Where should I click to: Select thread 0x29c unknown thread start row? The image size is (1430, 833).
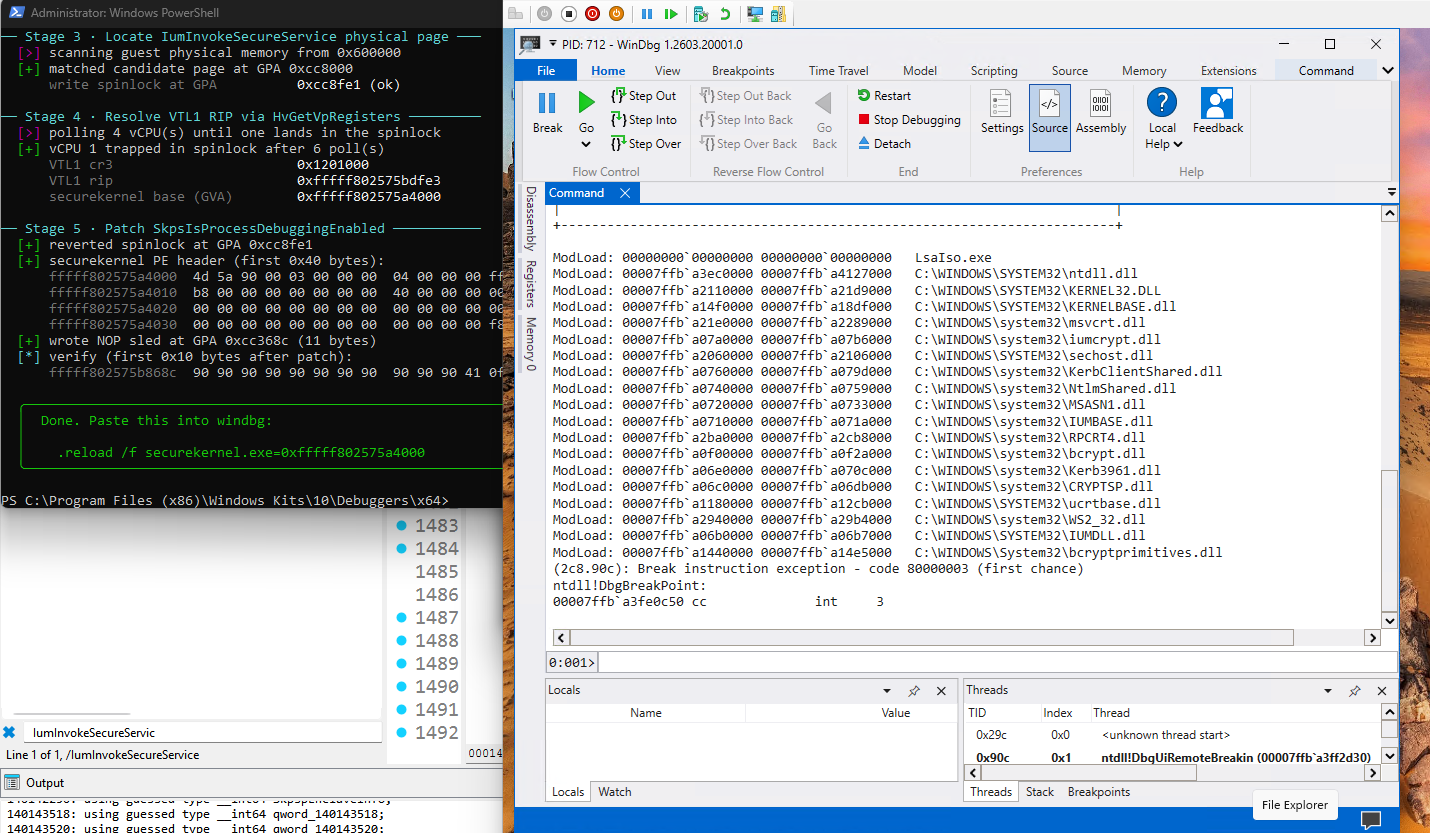click(1171, 735)
